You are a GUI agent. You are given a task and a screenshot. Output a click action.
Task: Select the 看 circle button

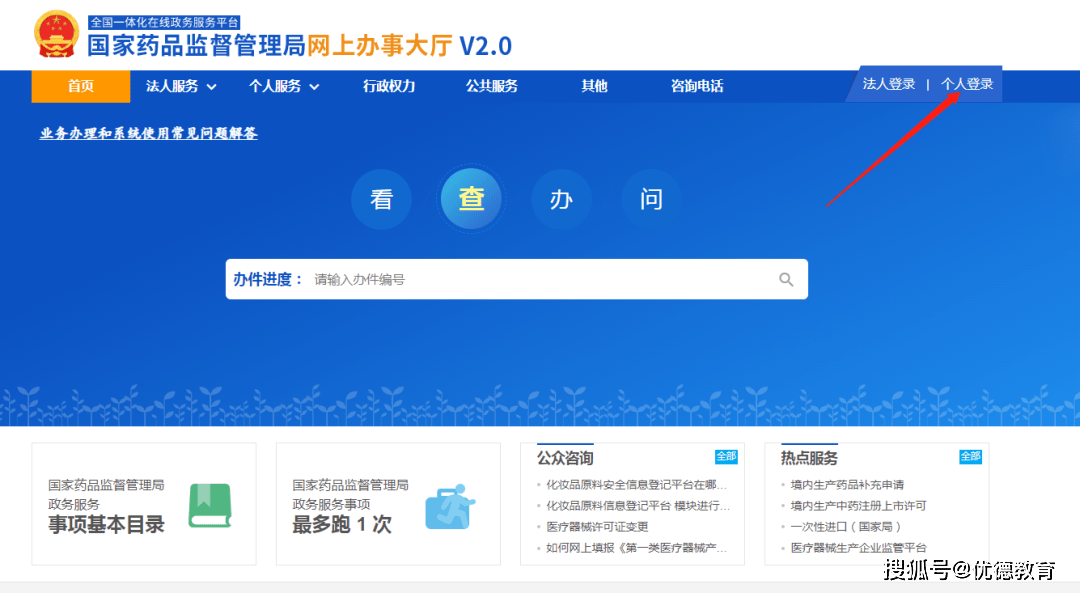pyautogui.click(x=382, y=200)
